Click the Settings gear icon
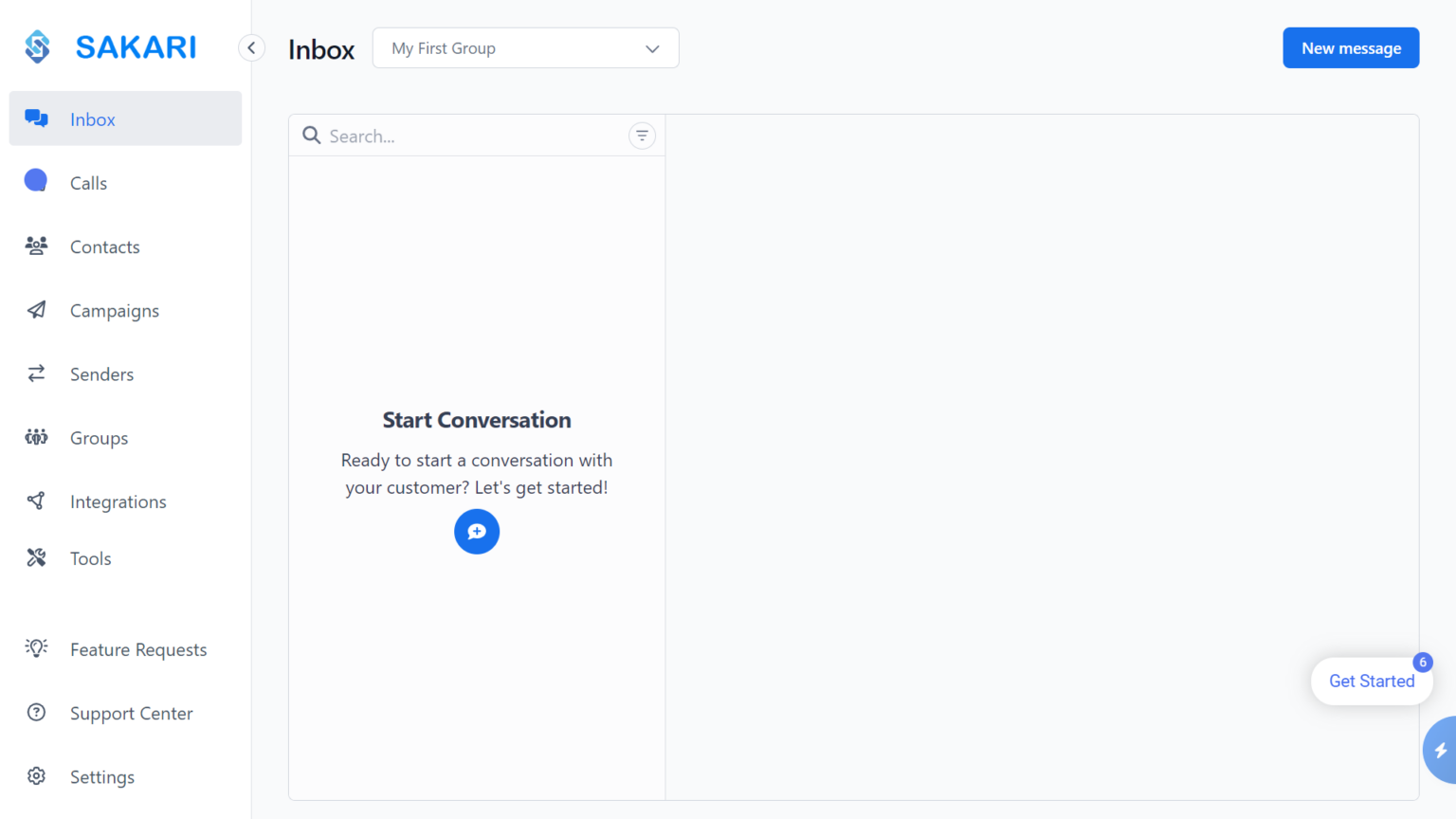This screenshot has height=819, width=1456. (x=36, y=776)
